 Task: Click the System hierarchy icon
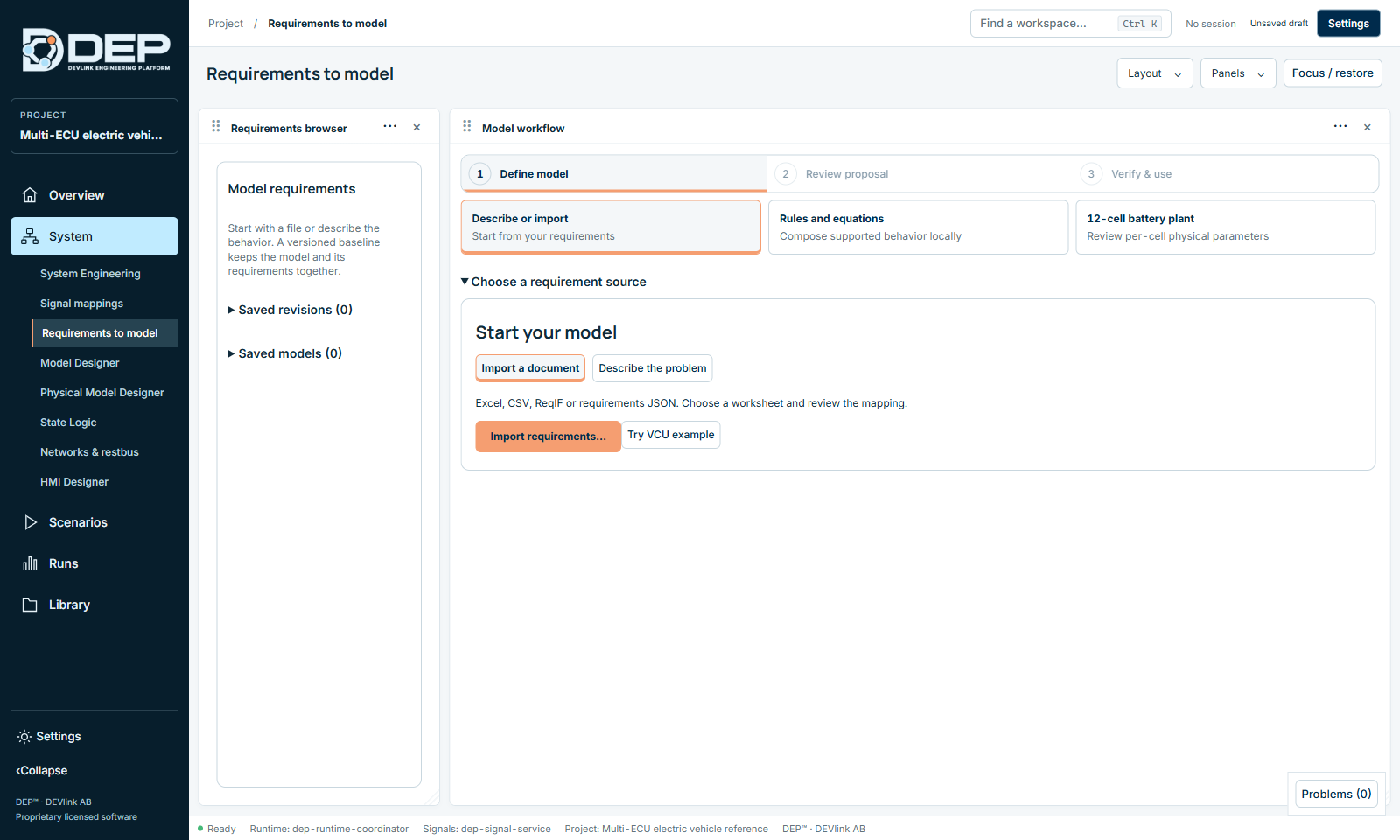coord(30,236)
